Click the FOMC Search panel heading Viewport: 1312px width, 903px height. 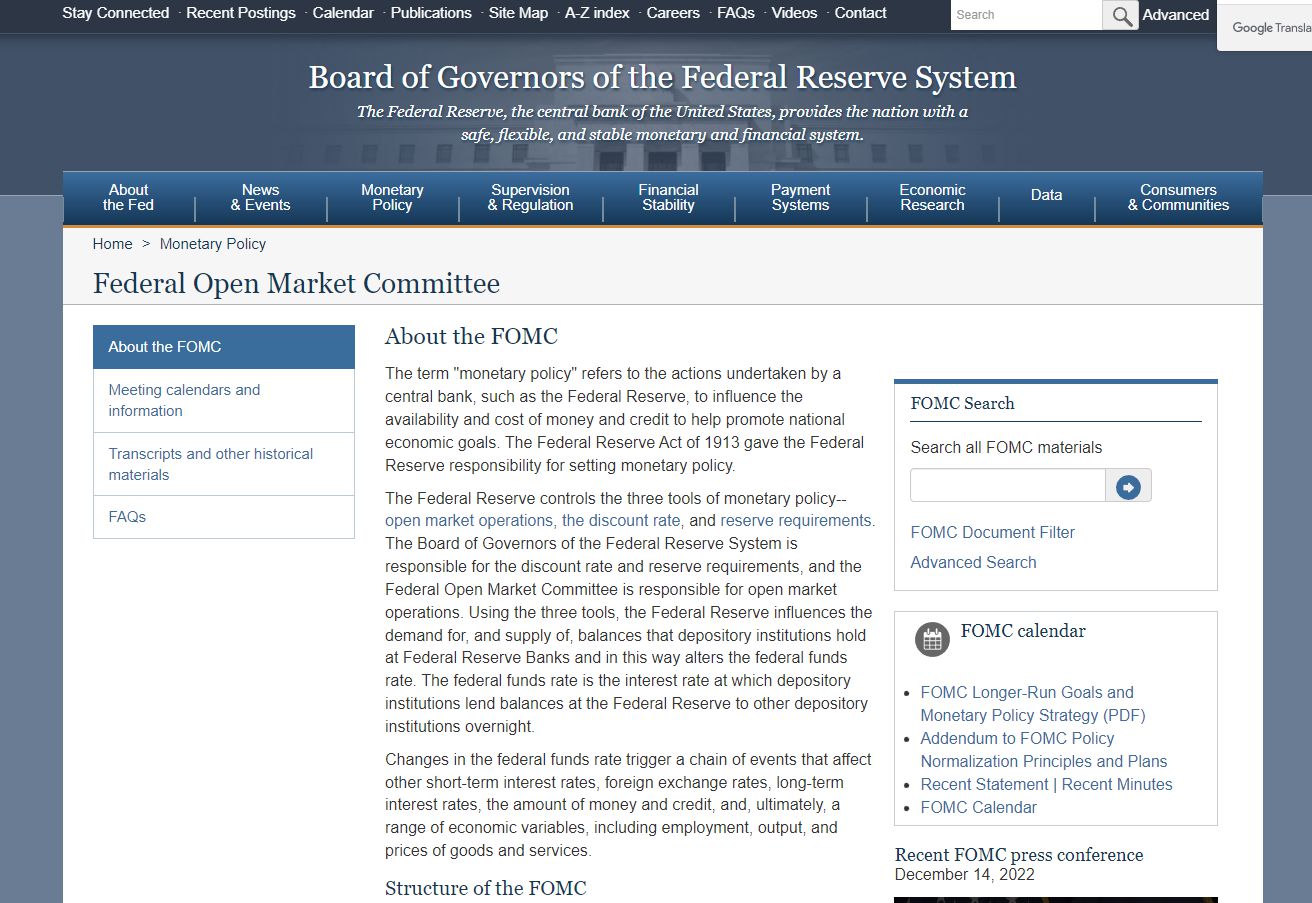[962, 404]
